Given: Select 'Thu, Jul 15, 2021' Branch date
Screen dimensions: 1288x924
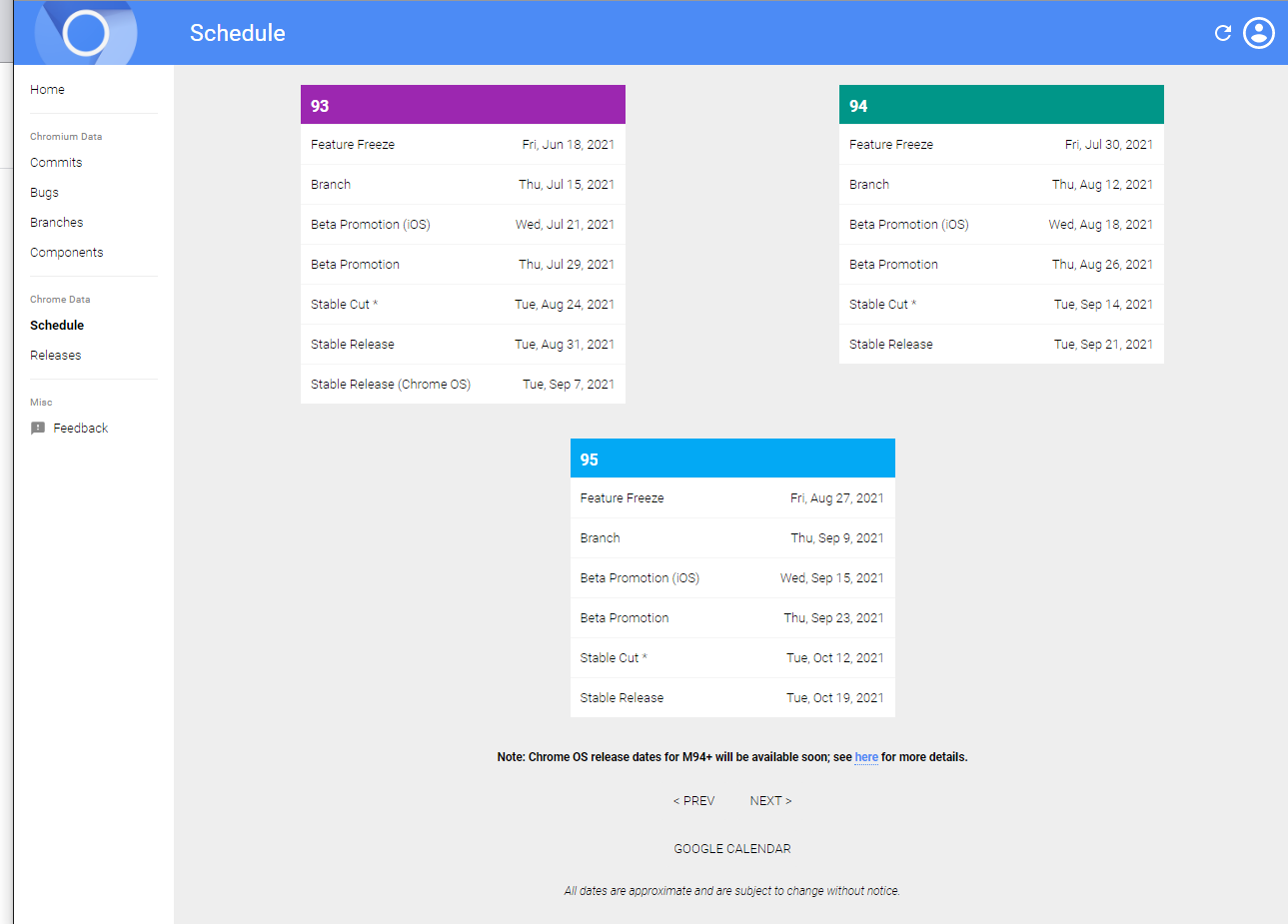Looking at the screenshot, I should tap(567, 185).
